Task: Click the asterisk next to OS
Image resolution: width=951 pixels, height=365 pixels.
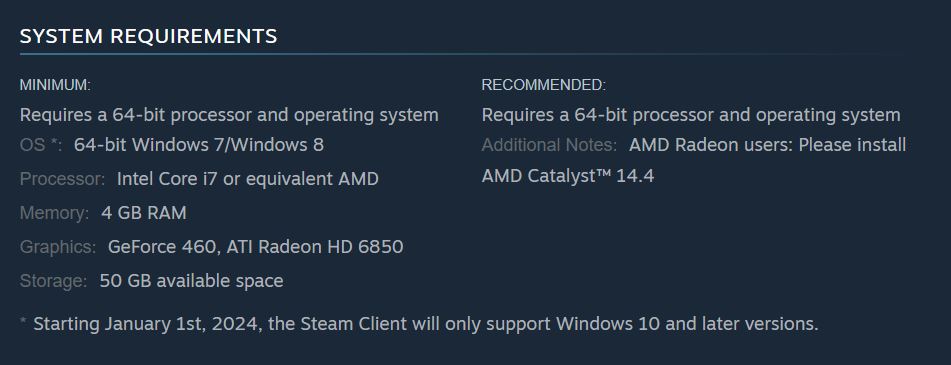Action: coord(56,144)
